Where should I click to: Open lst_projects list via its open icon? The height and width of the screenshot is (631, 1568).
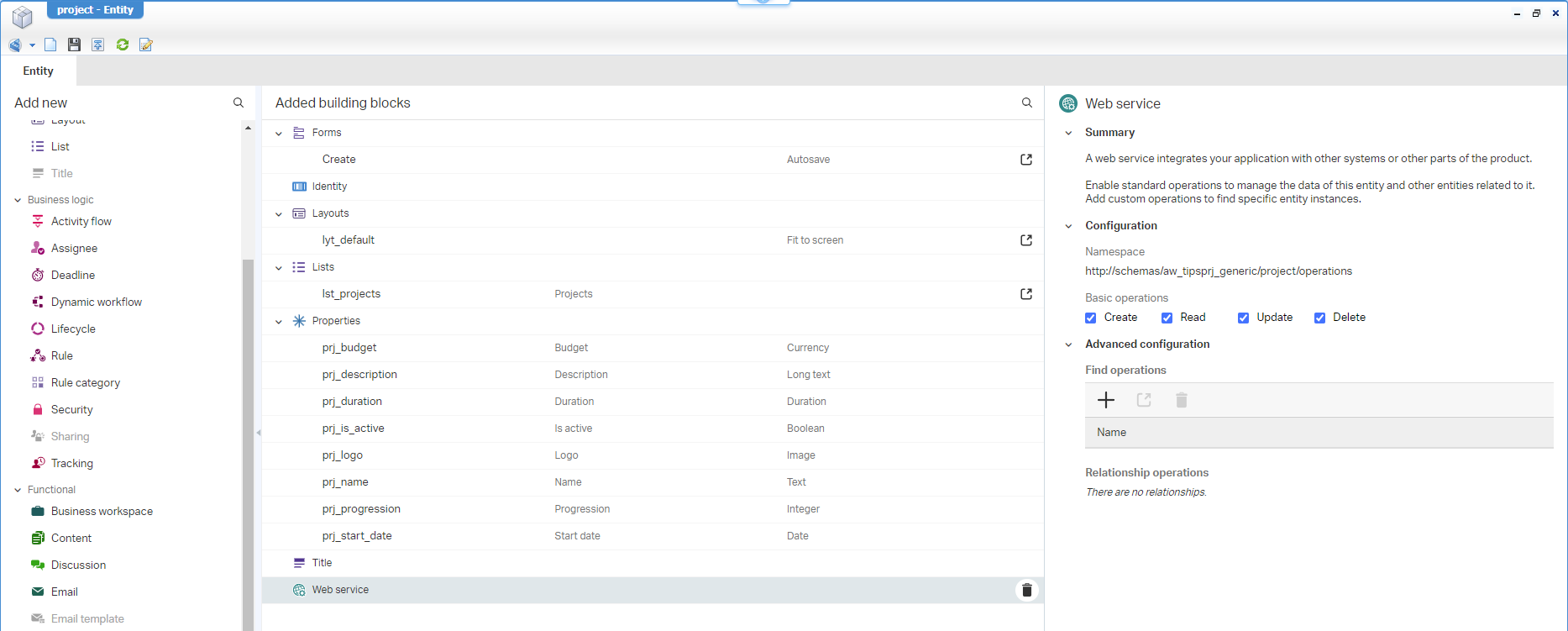point(1026,294)
